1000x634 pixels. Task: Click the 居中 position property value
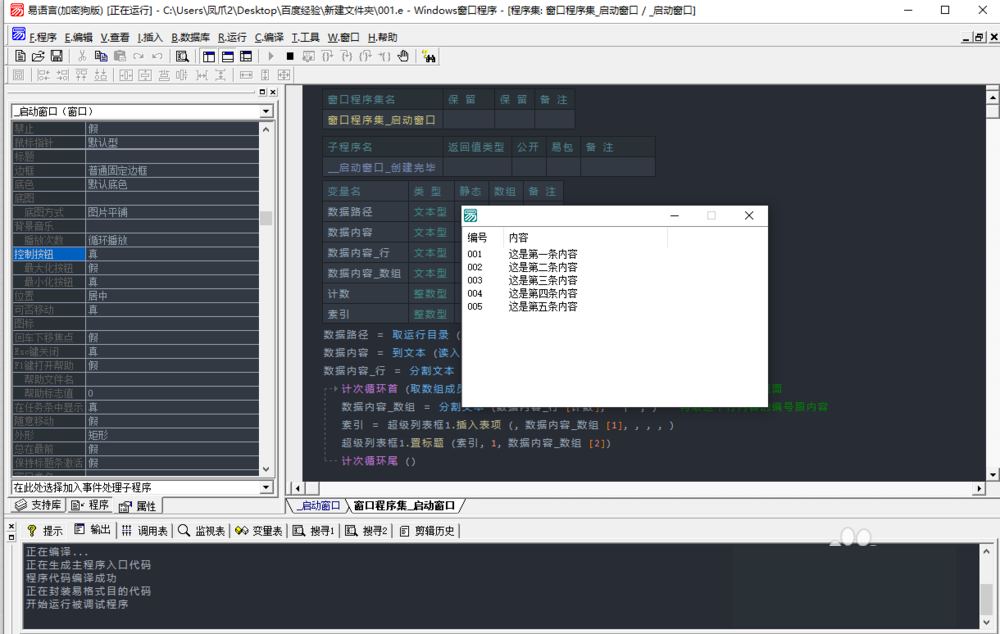(x=172, y=295)
